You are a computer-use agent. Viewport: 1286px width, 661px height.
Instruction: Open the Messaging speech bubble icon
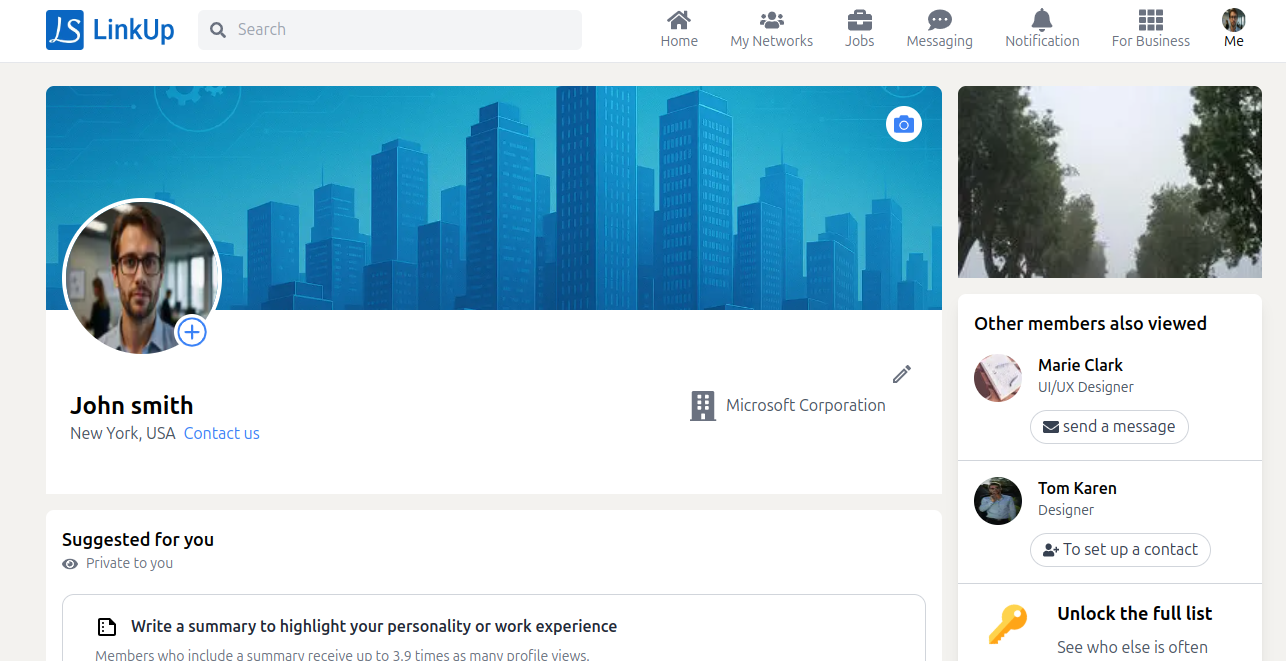(x=939, y=20)
